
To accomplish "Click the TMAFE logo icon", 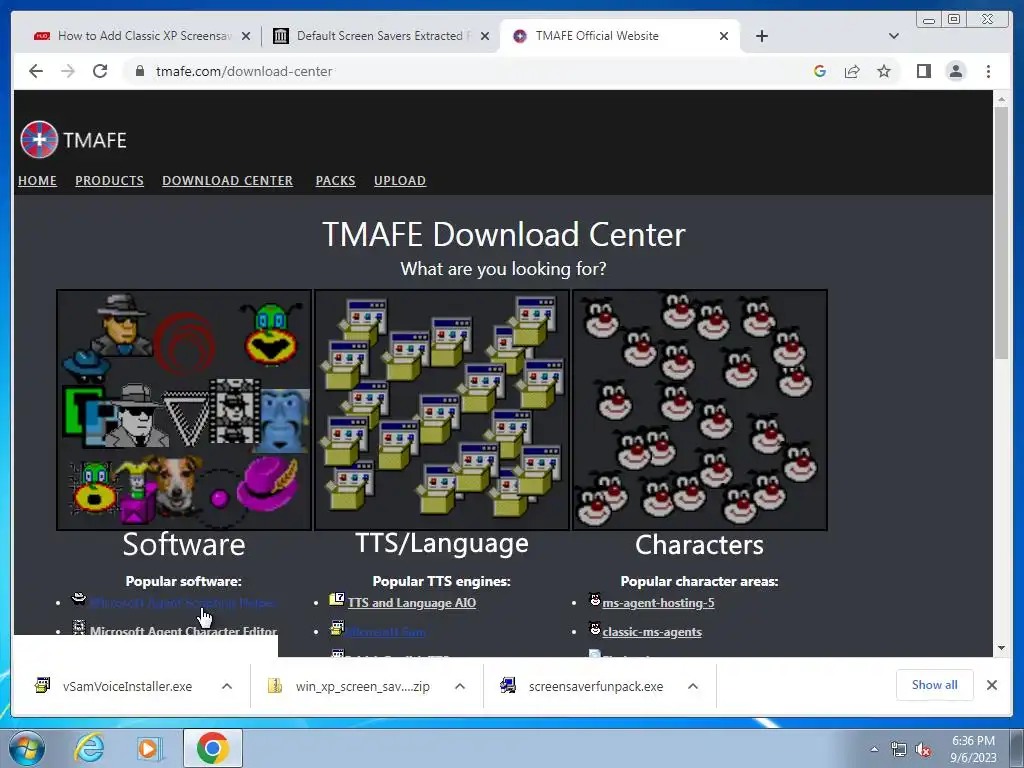I will 39,140.
